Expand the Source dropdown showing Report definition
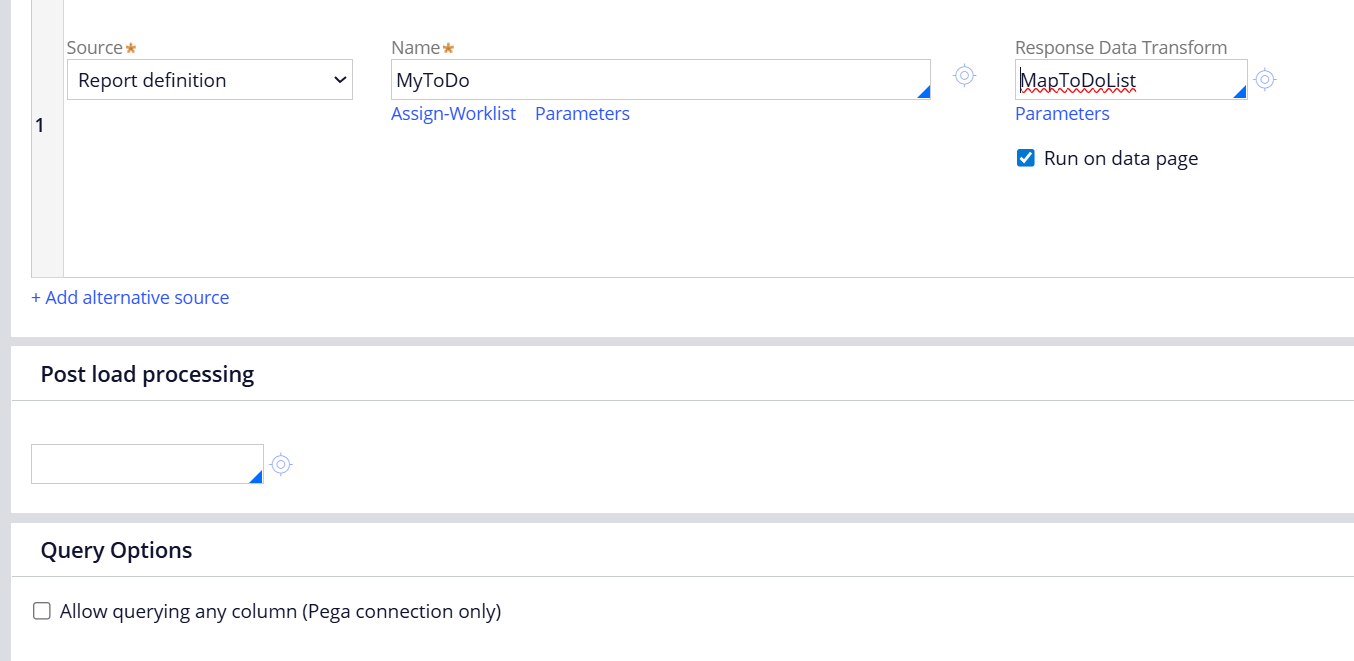The image size is (1354, 661). [x=210, y=80]
